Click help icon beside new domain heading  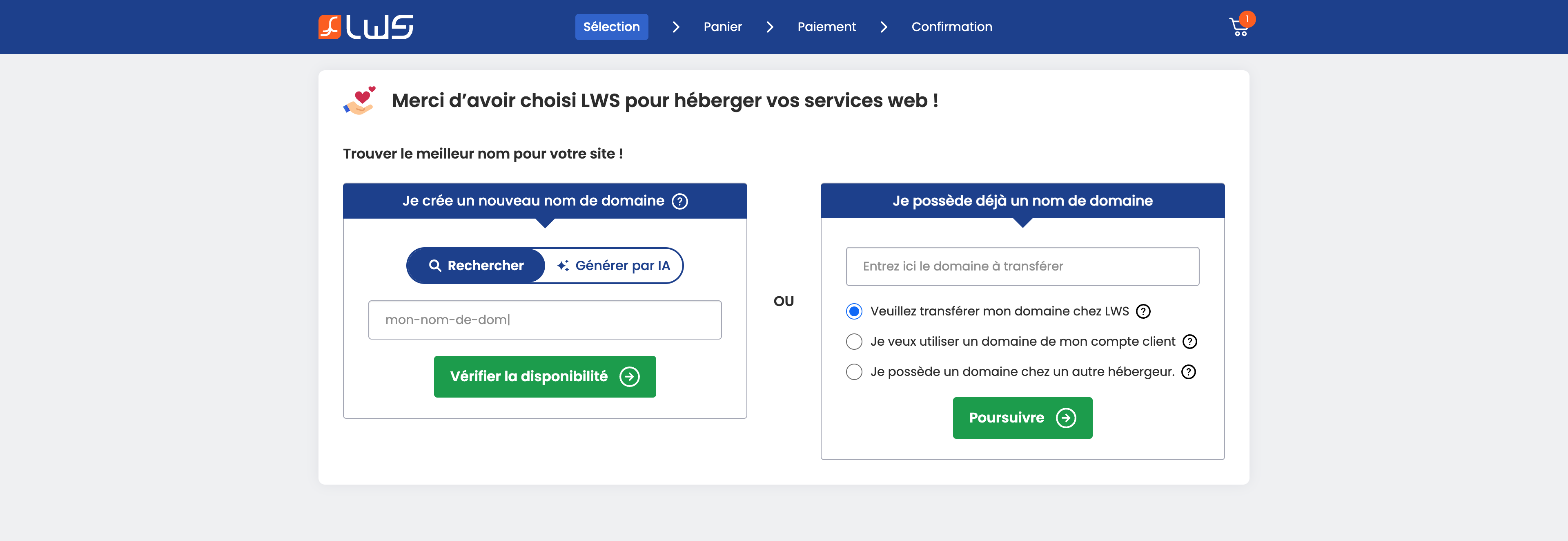pyautogui.click(x=679, y=201)
